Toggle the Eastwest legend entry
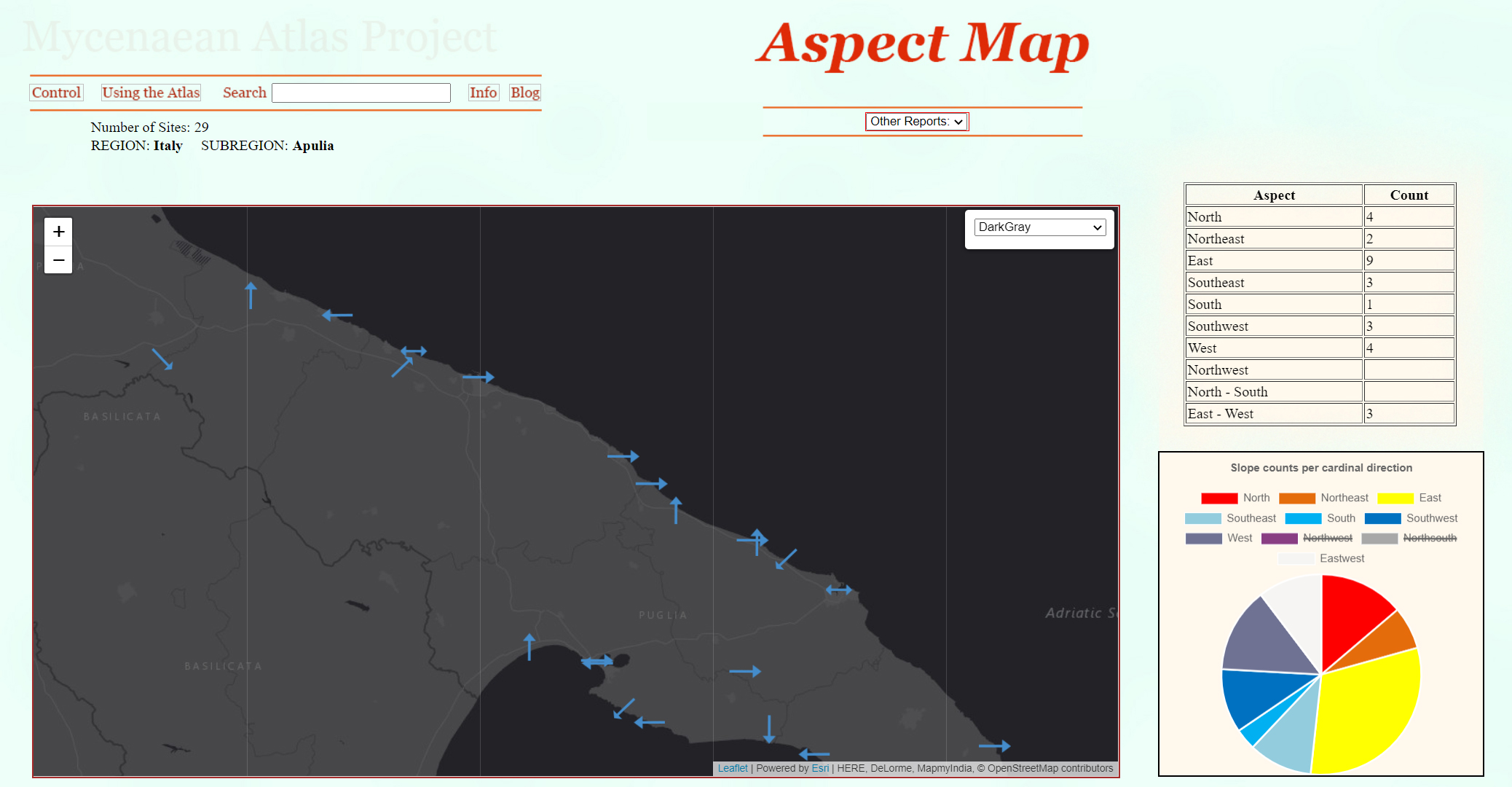 click(x=1321, y=559)
